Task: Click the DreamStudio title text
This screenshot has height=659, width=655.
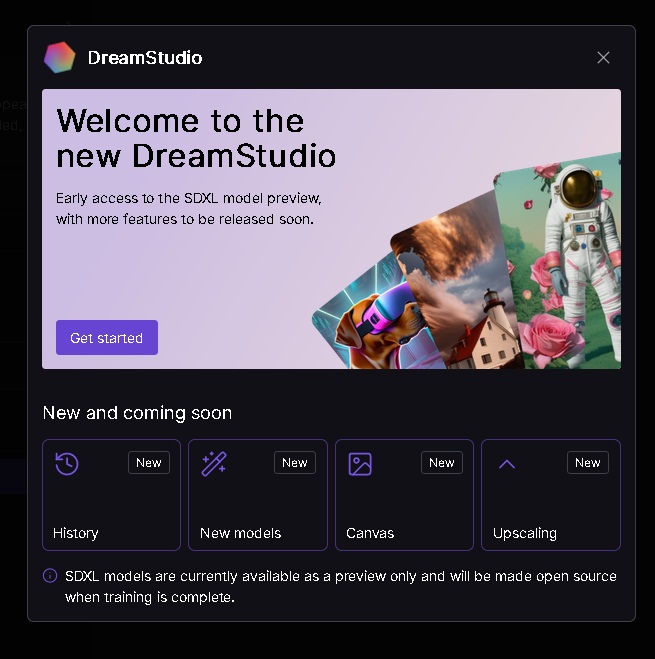Action: [x=145, y=58]
